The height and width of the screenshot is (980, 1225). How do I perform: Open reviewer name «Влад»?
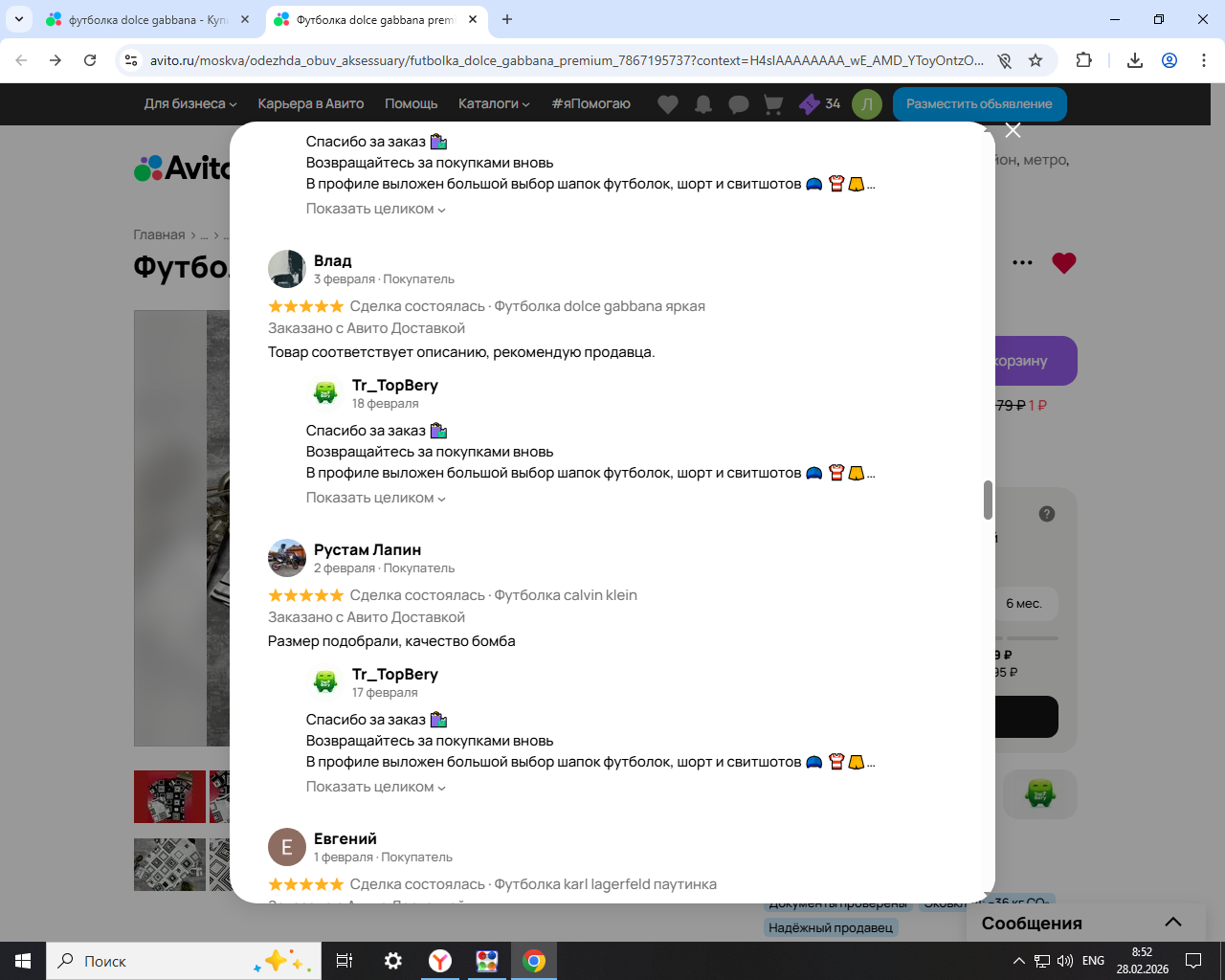pos(333,260)
